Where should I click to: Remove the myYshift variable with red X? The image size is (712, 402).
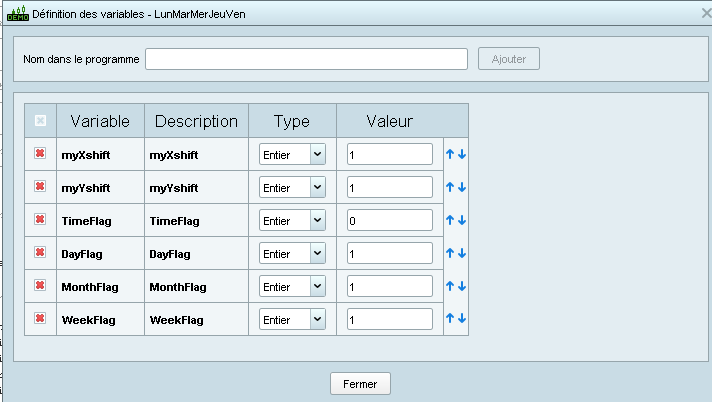(40, 187)
